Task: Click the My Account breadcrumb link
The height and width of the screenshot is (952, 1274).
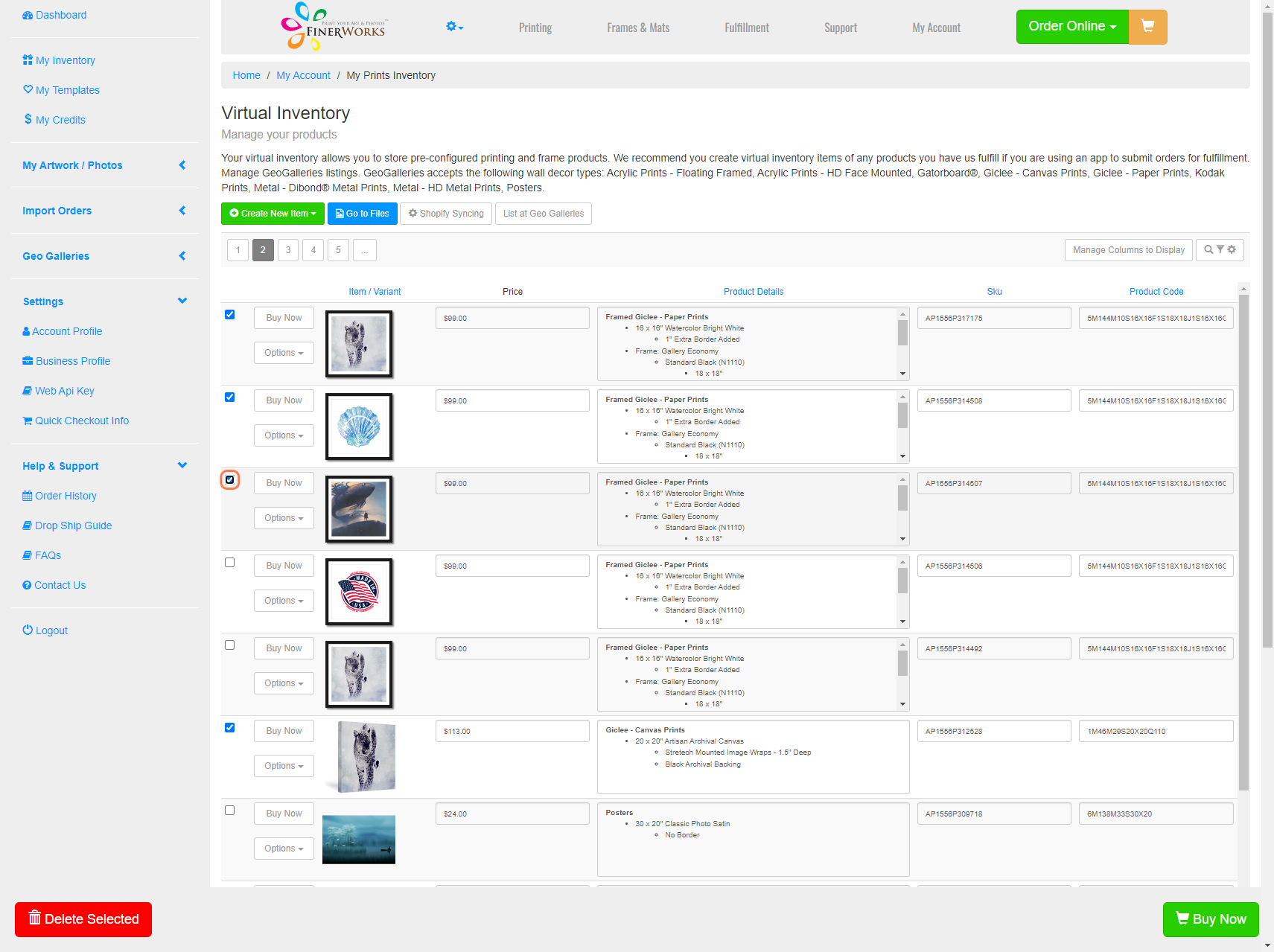Action: click(303, 75)
